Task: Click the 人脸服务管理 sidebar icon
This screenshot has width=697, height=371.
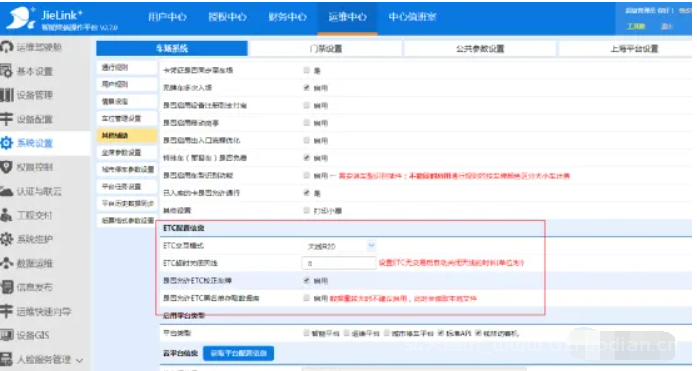Action: click(6, 359)
